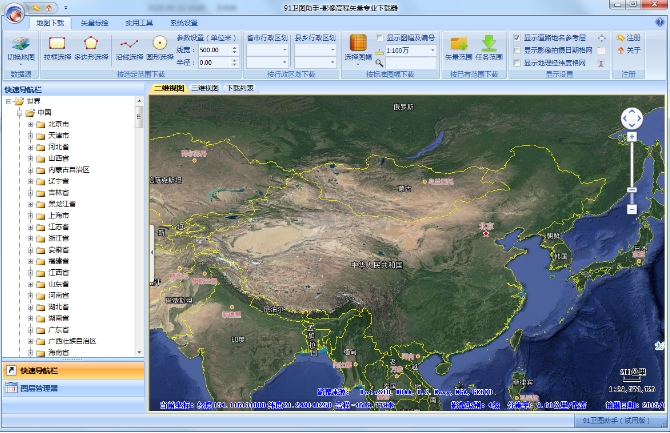Increase 线宽 with the spinner up arrow
This screenshot has width=670, height=433.
pyautogui.click(x=234, y=48)
